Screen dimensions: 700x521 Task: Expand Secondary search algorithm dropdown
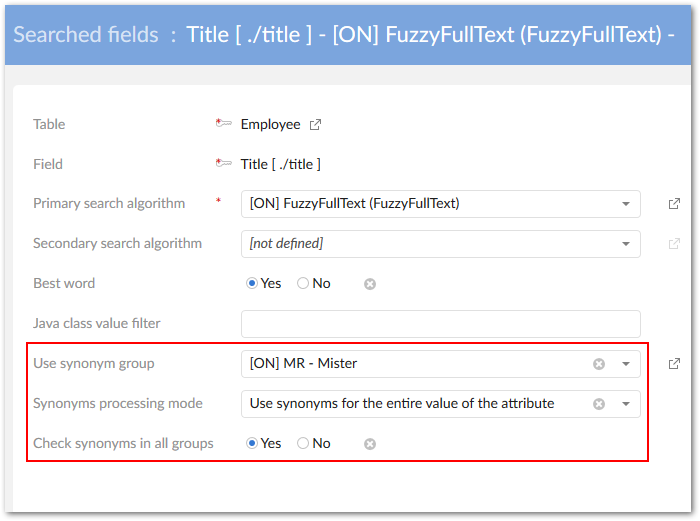[x=625, y=244]
